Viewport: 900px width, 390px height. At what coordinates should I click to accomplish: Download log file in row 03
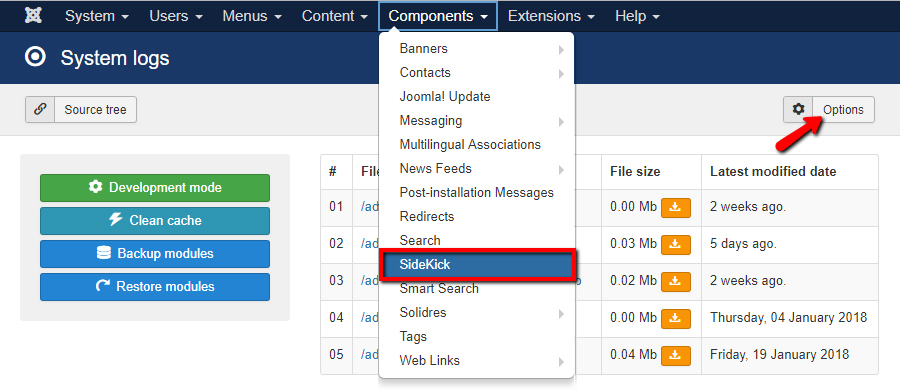676,281
